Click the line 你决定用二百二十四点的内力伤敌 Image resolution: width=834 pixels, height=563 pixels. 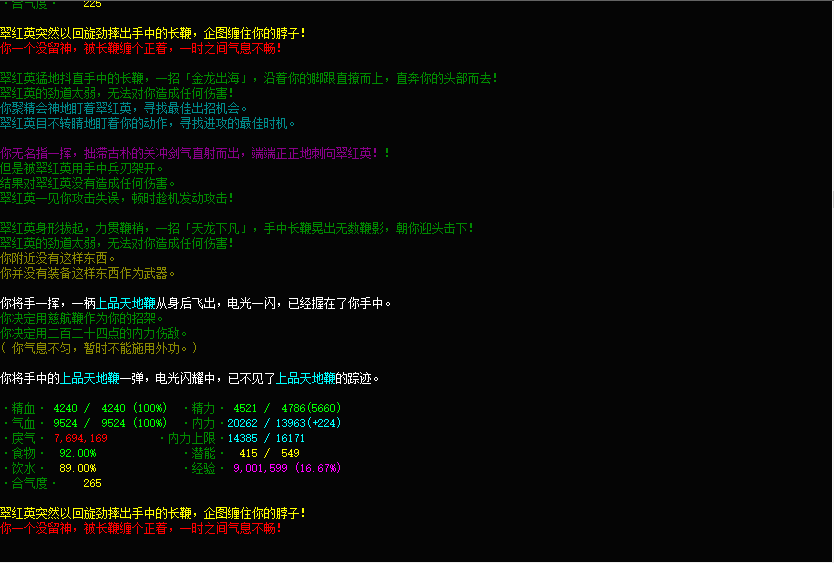tap(94, 333)
